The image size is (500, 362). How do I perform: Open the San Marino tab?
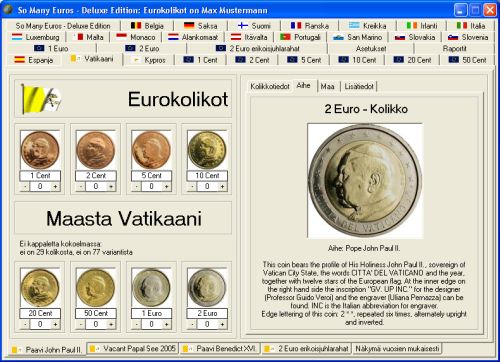point(357,37)
